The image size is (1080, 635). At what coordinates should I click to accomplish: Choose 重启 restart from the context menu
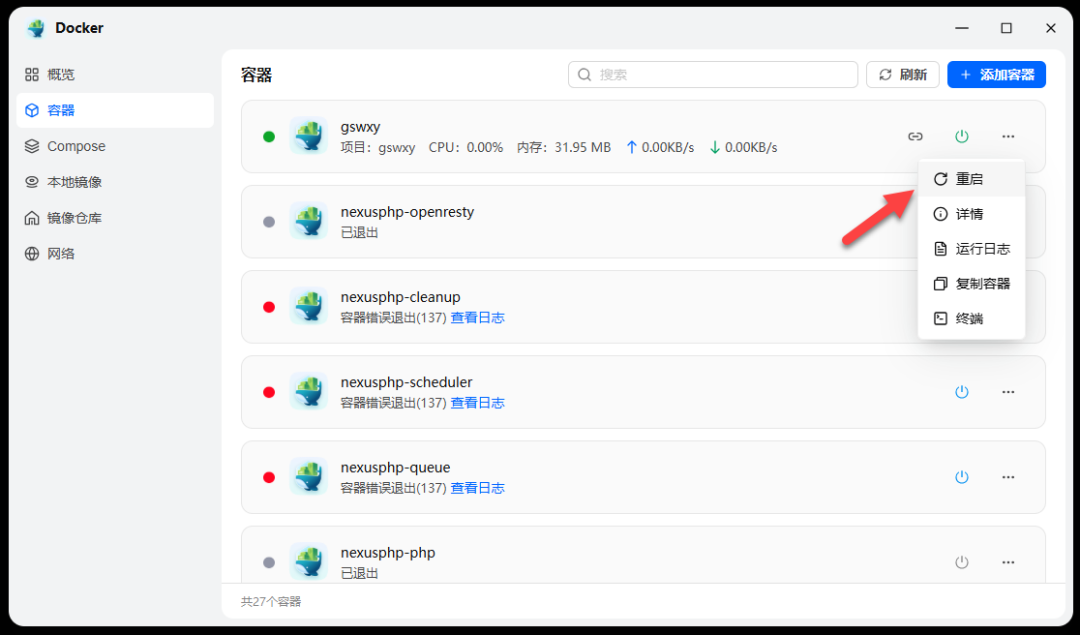point(971,179)
